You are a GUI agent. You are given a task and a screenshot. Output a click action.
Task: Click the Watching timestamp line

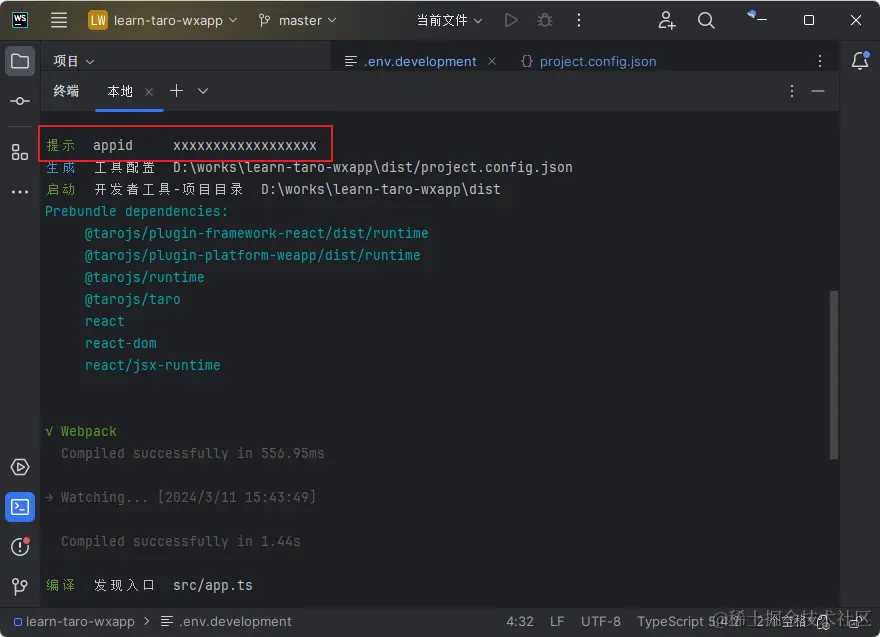coord(181,497)
